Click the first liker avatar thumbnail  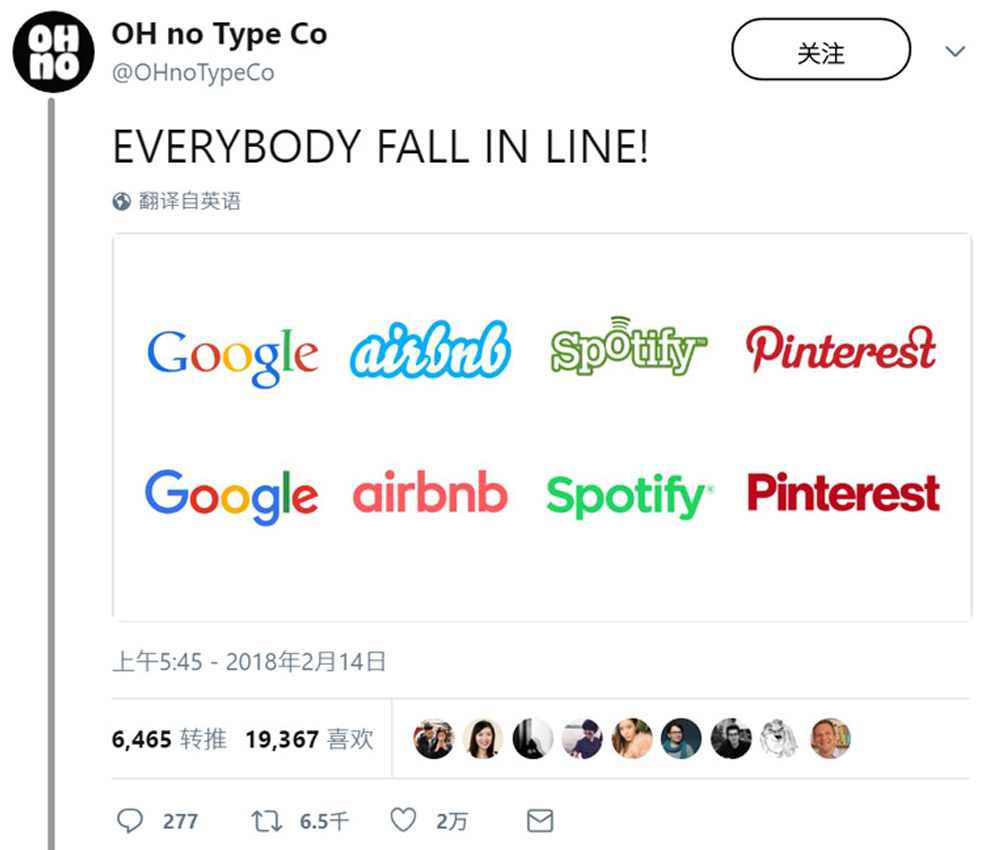point(434,739)
